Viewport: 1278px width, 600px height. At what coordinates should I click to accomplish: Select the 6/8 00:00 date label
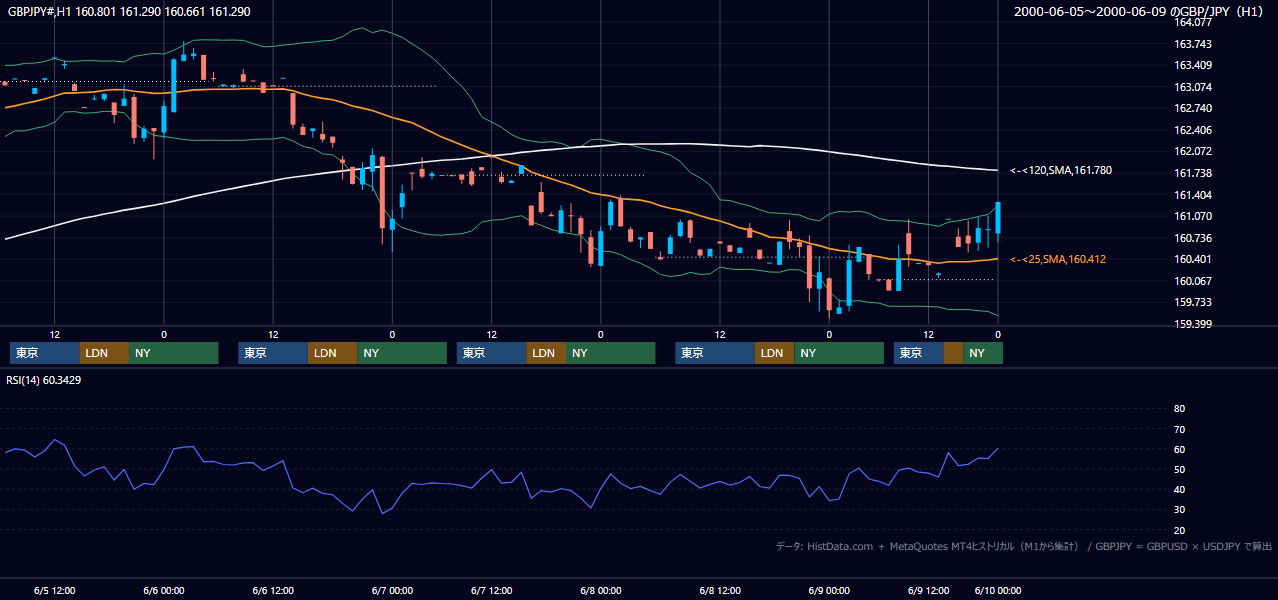[x=600, y=590]
